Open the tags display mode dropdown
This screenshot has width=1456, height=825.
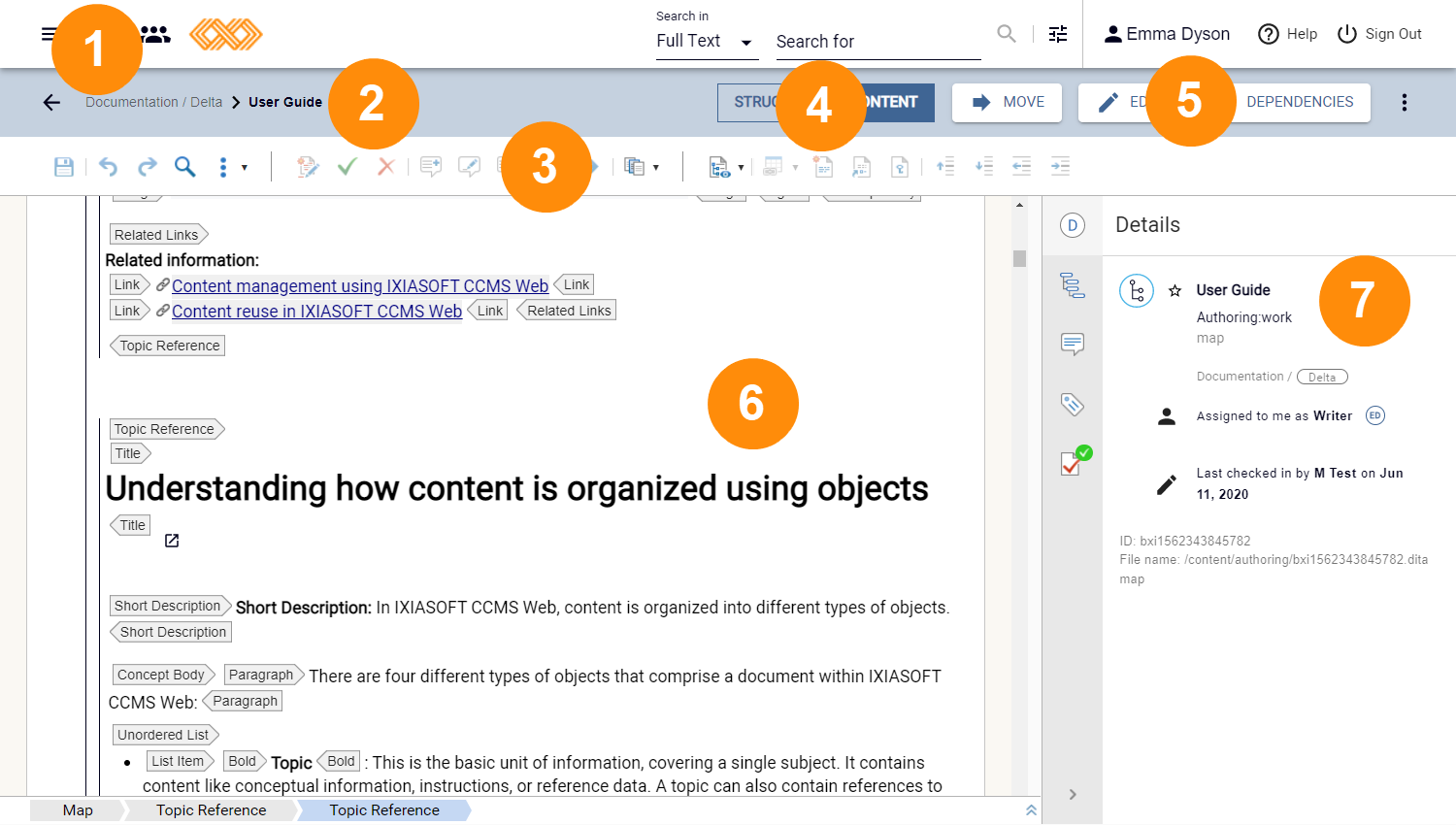click(726, 167)
